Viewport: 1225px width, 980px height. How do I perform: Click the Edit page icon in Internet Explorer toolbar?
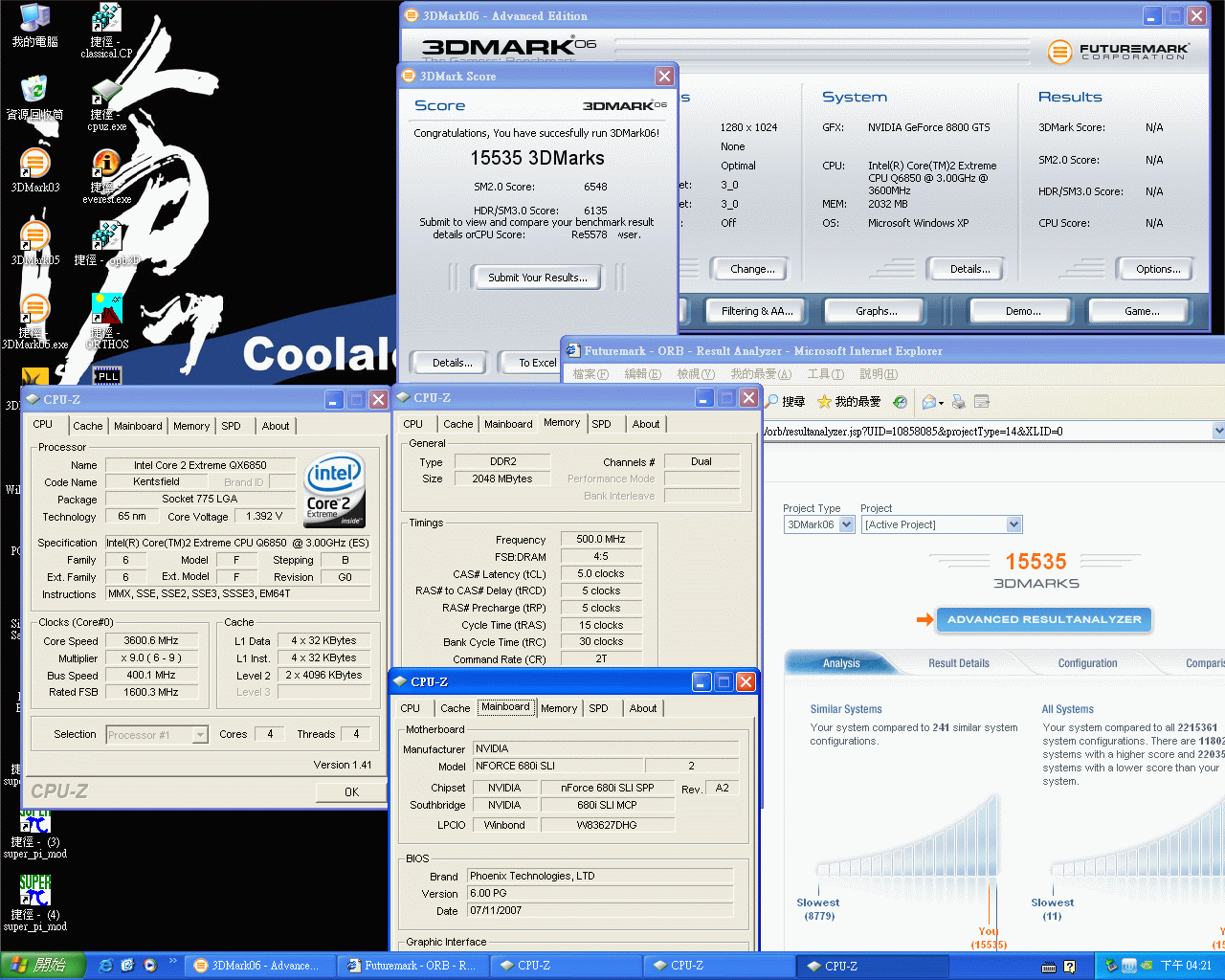pyautogui.click(x=981, y=402)
